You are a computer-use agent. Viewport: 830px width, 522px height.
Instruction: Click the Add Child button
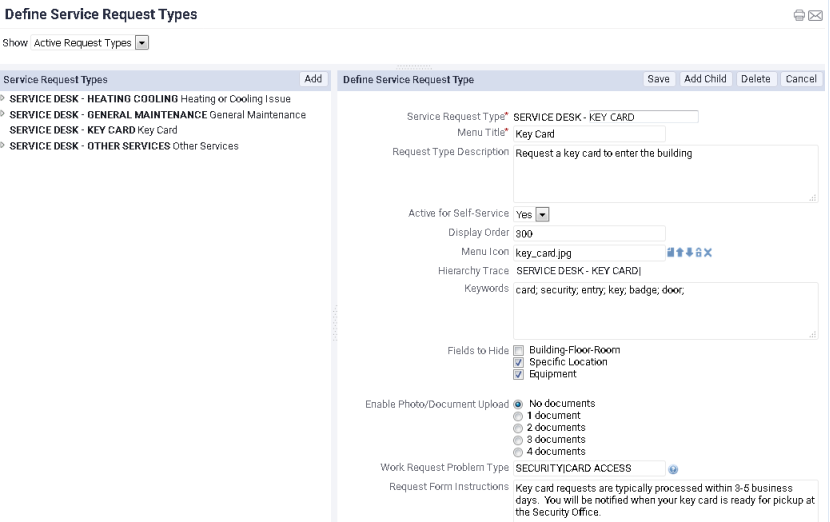705,79
